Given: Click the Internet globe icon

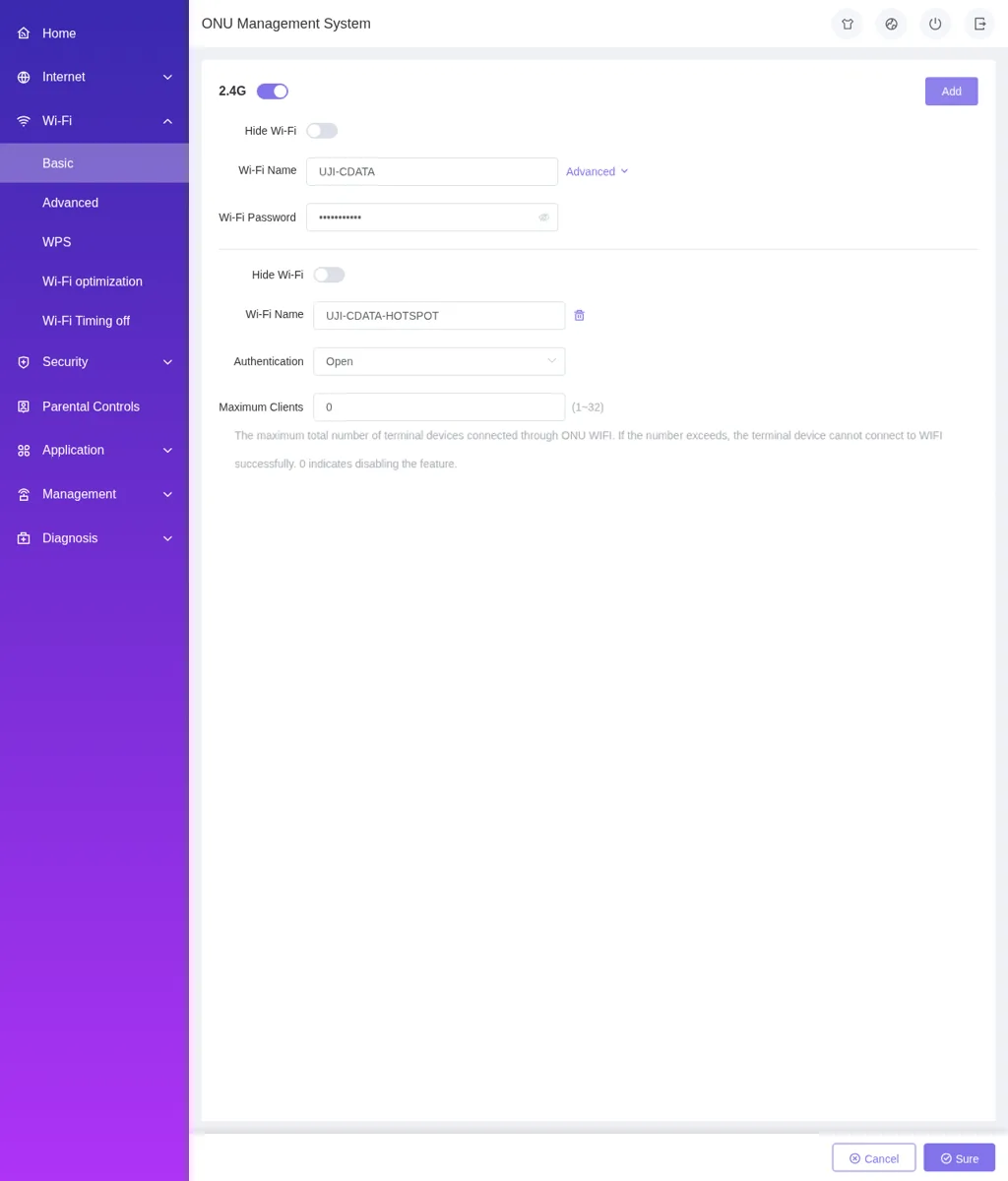Looking at the screenshot, I should coord(24,77).
